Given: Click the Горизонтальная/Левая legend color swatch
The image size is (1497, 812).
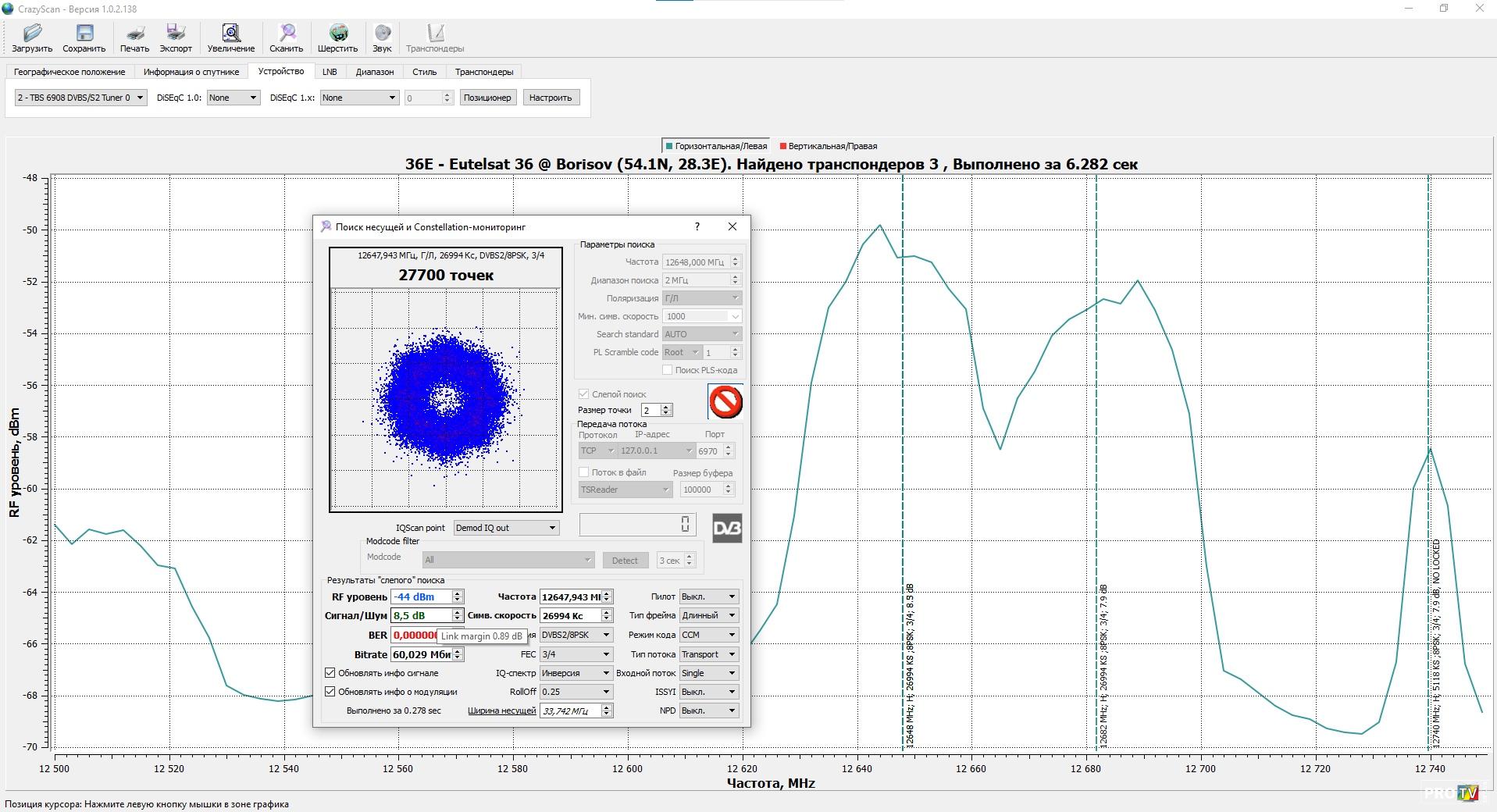Looking at the screenshot, I should pos(668,146).
